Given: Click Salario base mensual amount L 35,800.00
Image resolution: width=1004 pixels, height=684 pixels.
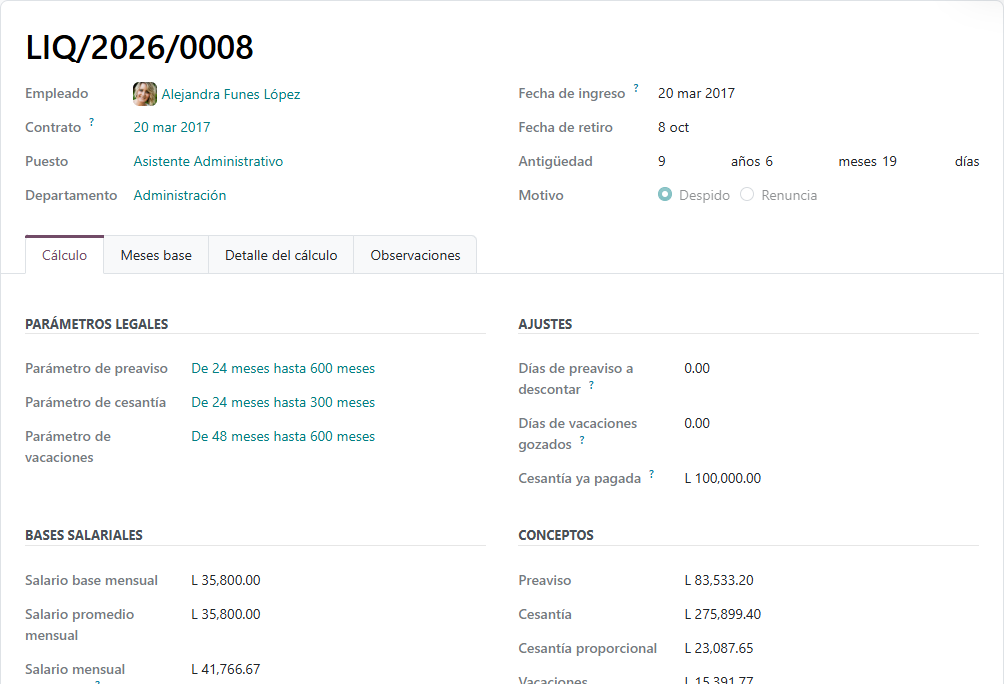Looking at the screenshot, I should [226, 580].
